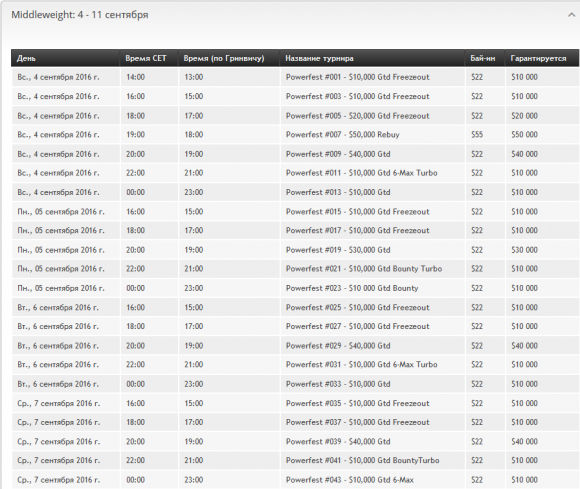This screenshot has width=580, height=489.
Task: Select Powerfest #023 - $10 000 Gtd Bounty
Action: click(352, 288)
